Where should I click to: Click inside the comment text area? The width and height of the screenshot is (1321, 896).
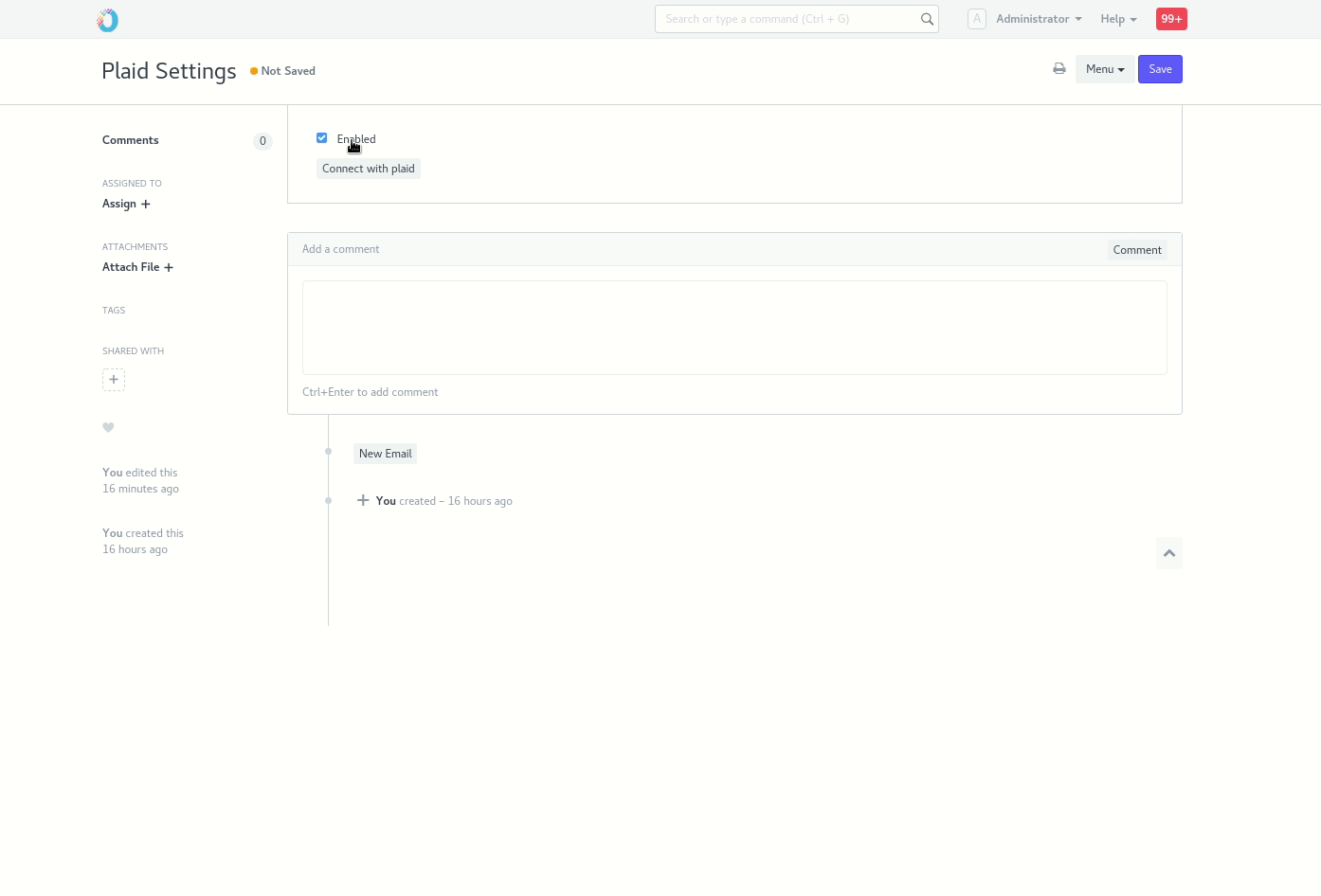coord(733,328)
